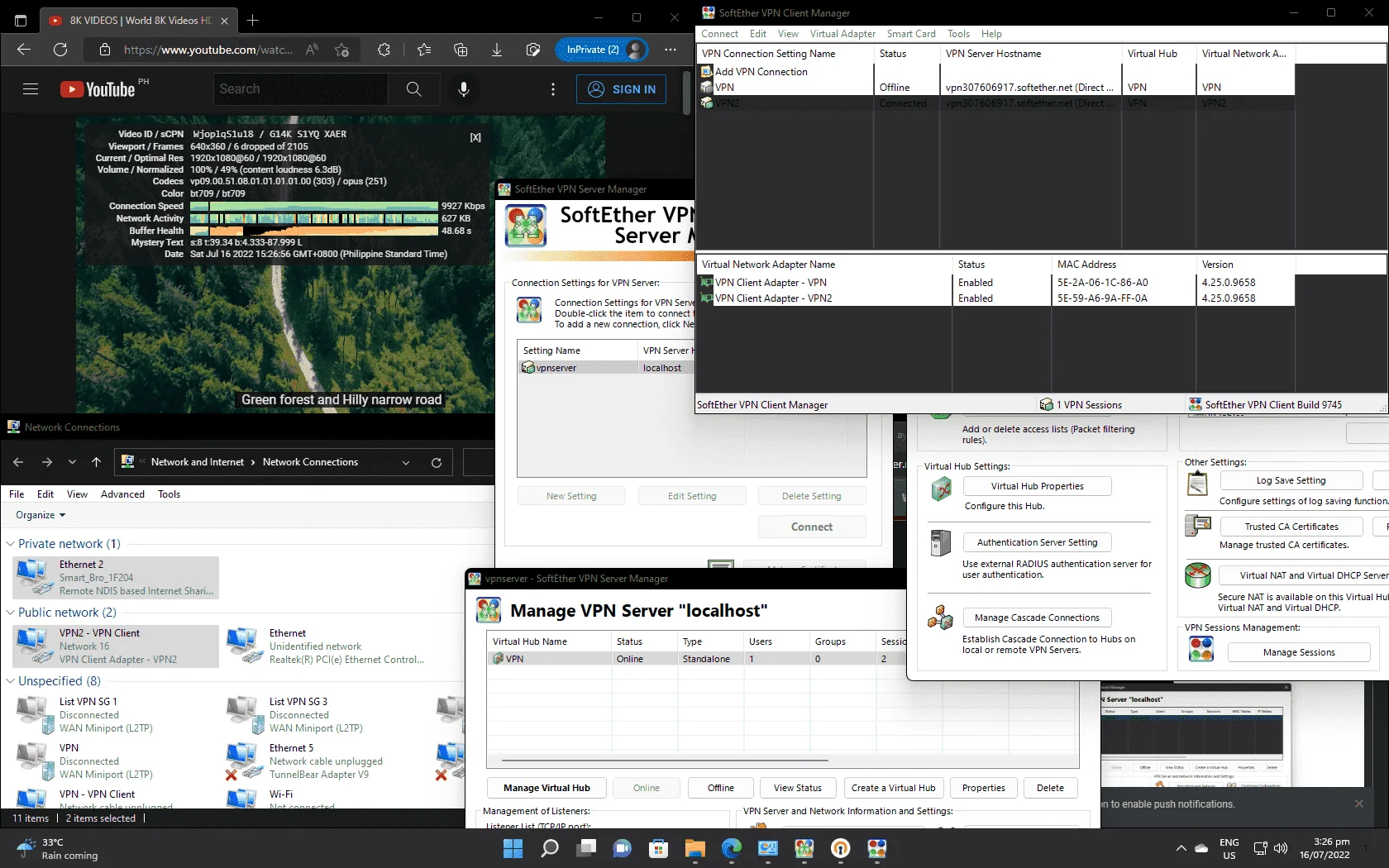The width and height of the screenshot is (1389, 868).
Task: Open address bar history dropdown in Network Connections
Action: [x=406, y=463]
